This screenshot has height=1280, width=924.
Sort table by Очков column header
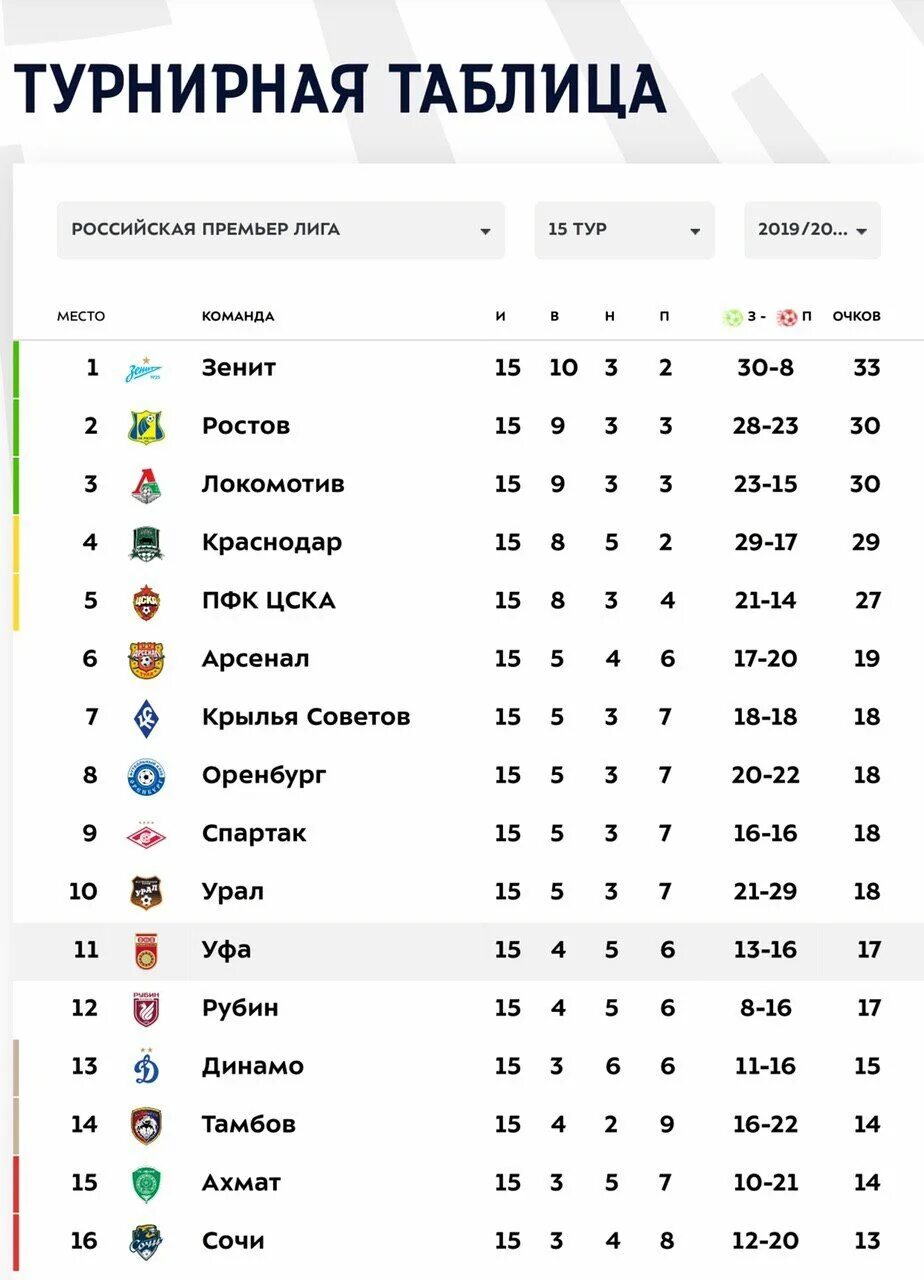[856, 316]
